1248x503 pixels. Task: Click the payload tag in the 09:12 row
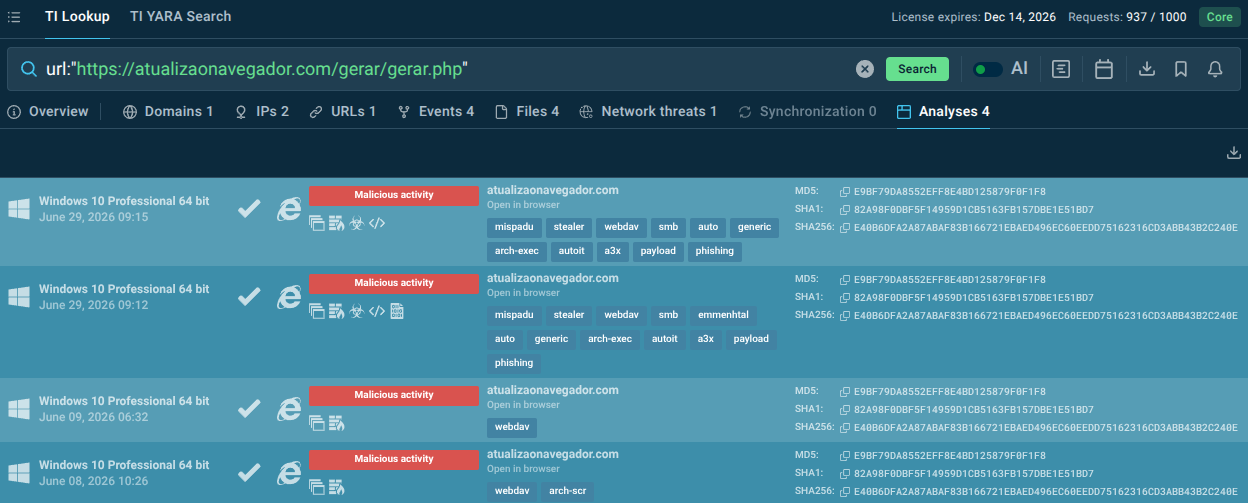coord(751,339)
